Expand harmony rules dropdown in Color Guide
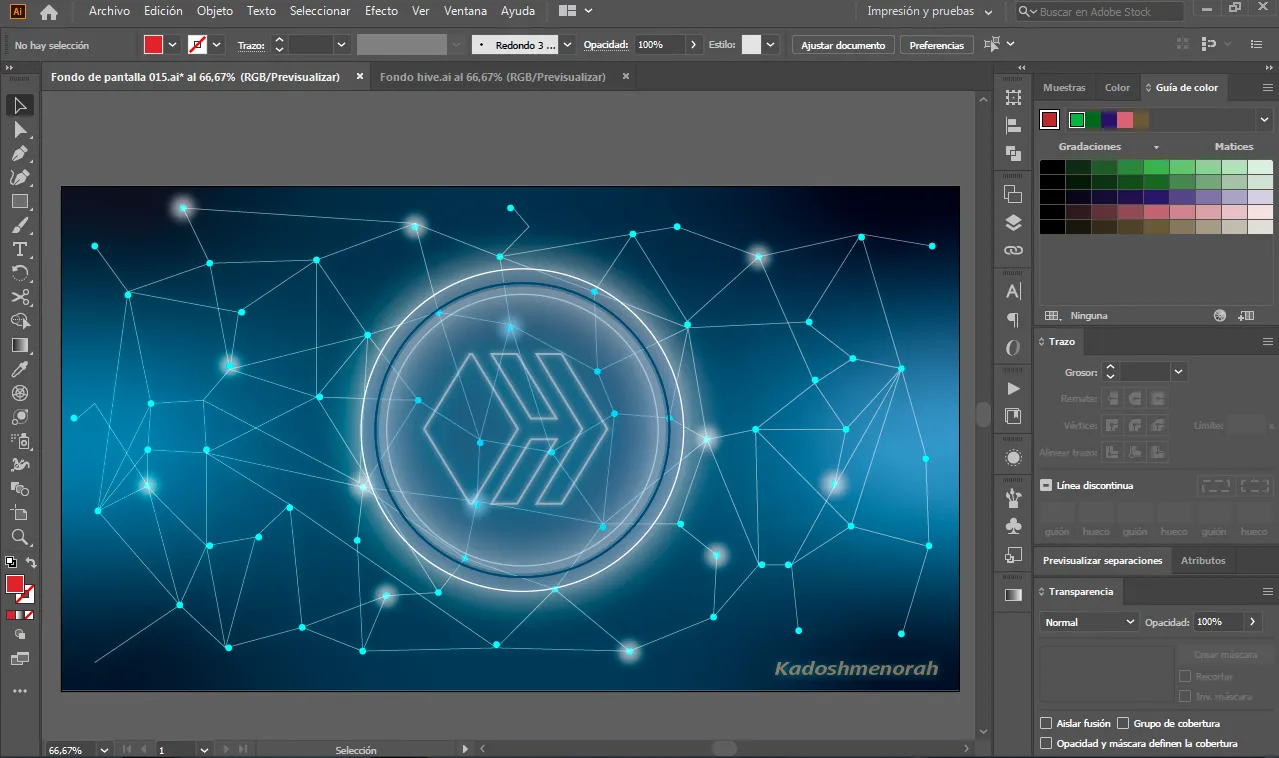This screenshot has width=1279, height=758. click(x=1265, y=120)
